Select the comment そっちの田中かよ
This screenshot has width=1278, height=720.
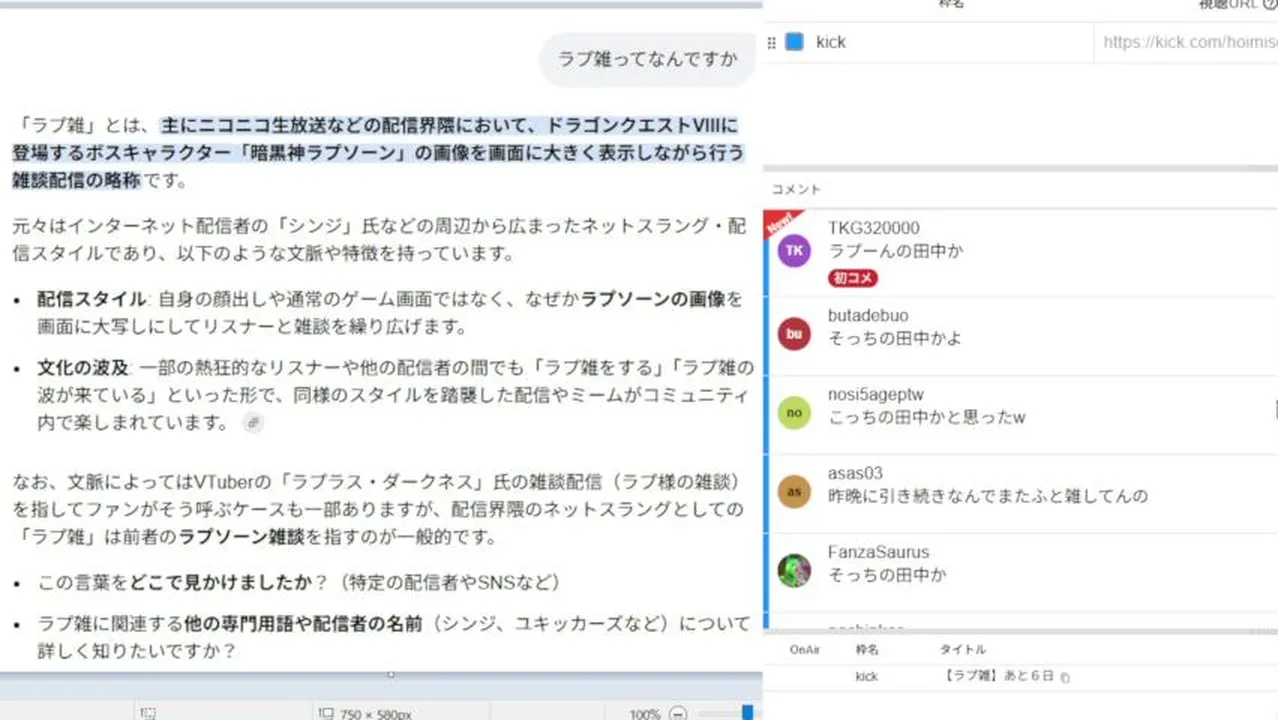click(x=895, y=338)
